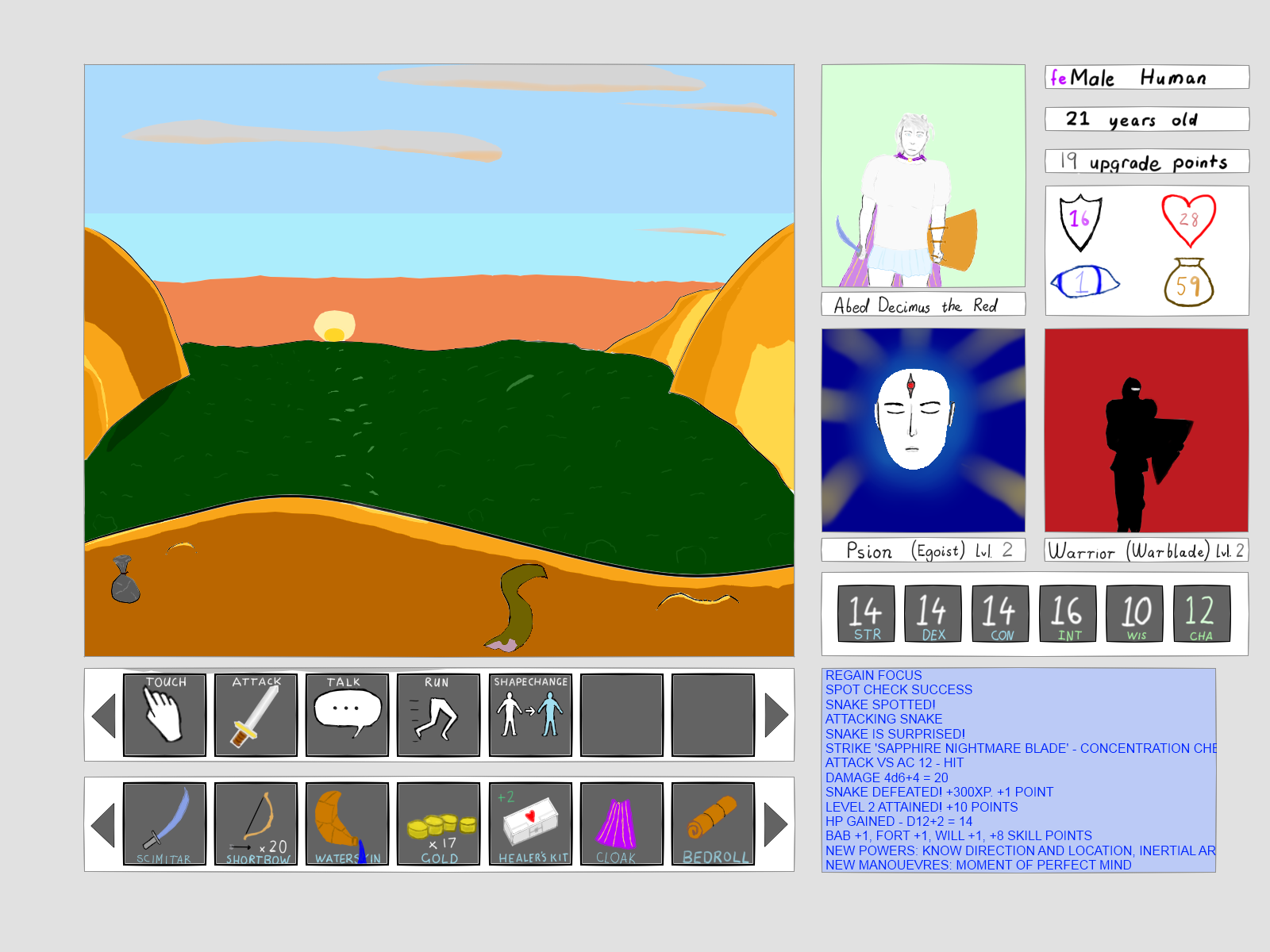Use the Healer's Kit item
Viewport: 1270px width, 952px height.
530,823
